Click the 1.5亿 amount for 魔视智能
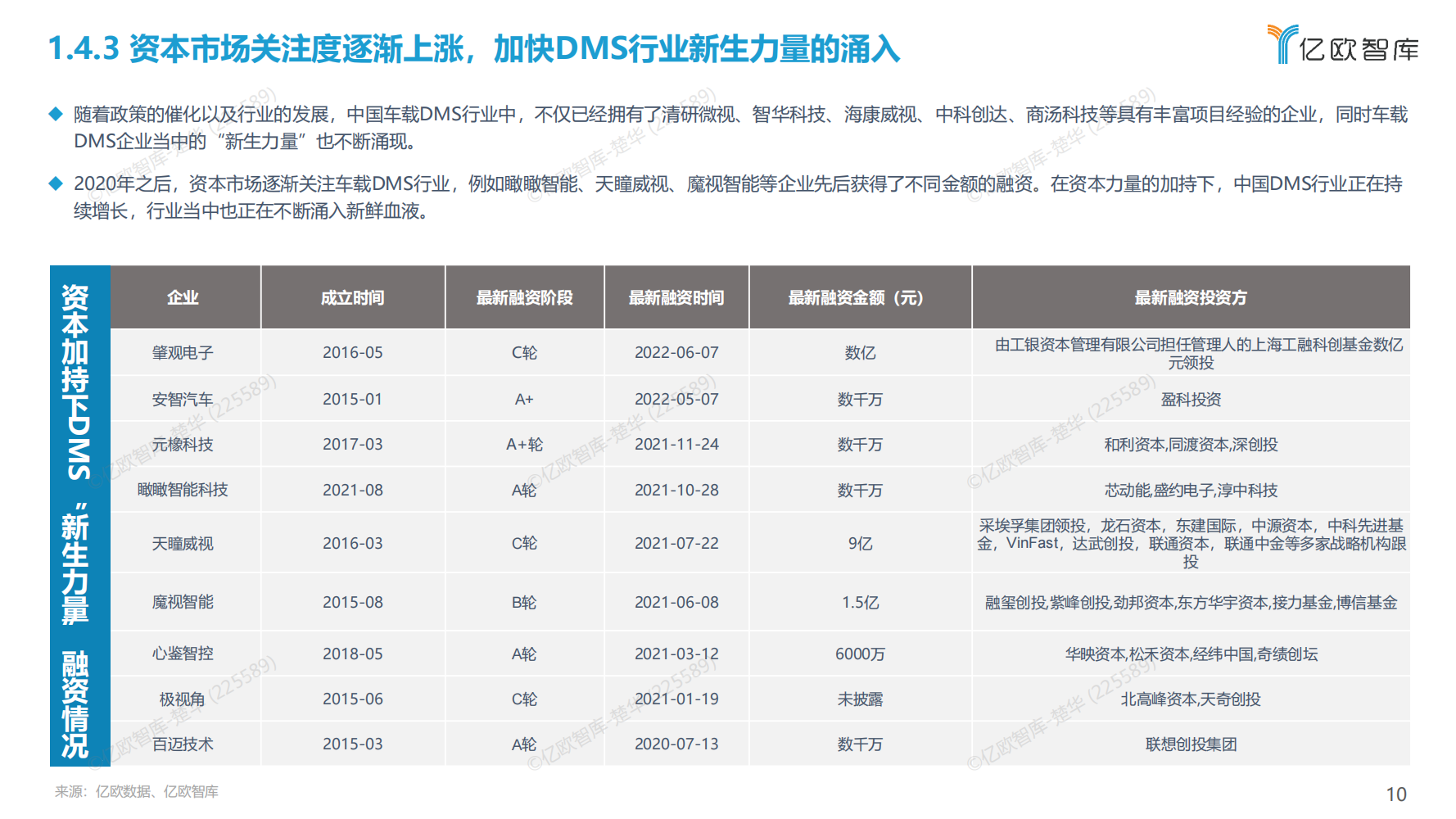This screenshot has width=1456, height=819. coord(860,602)
